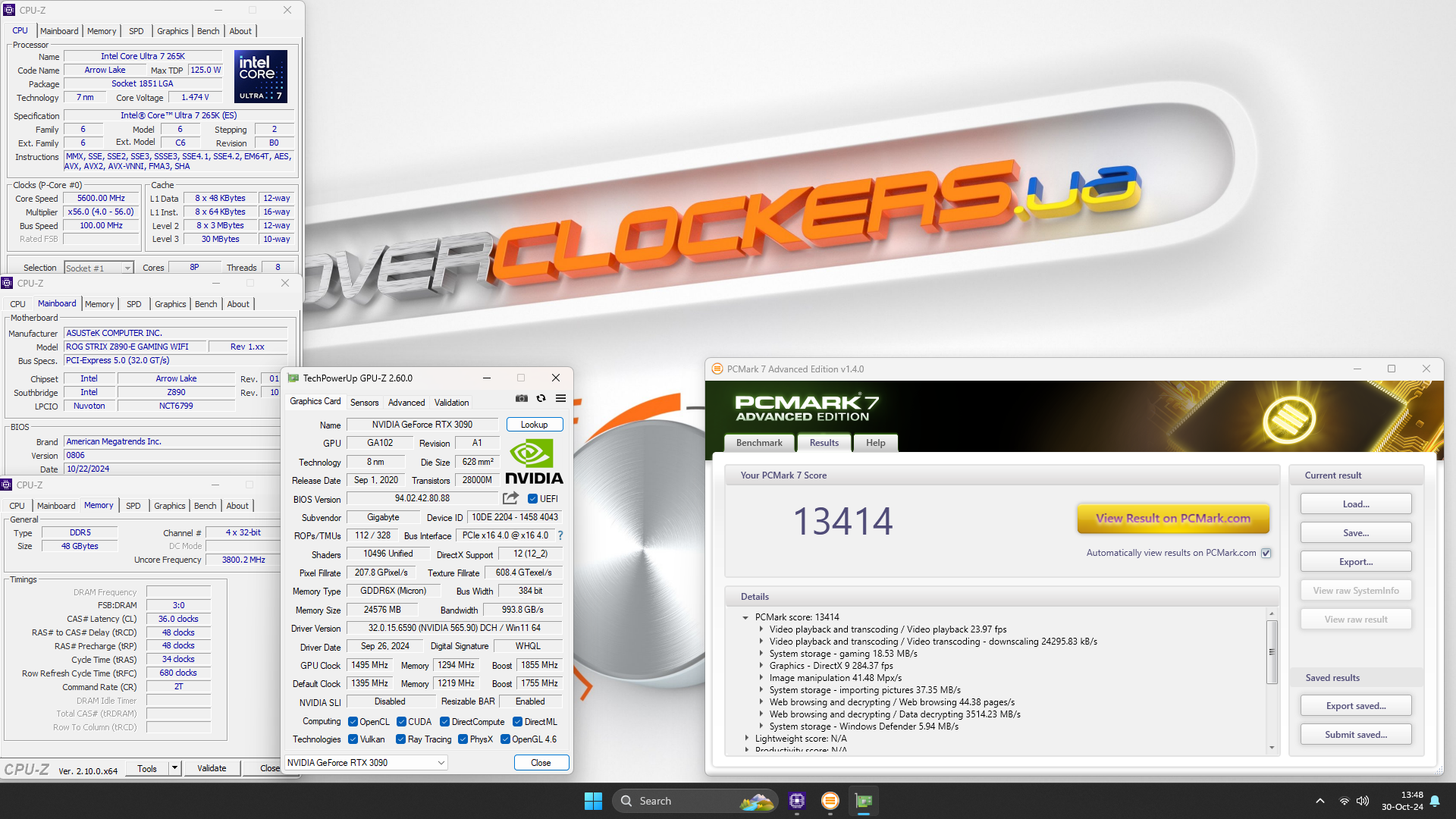Click the taskbar search magnifier icon

pos(626,801)
